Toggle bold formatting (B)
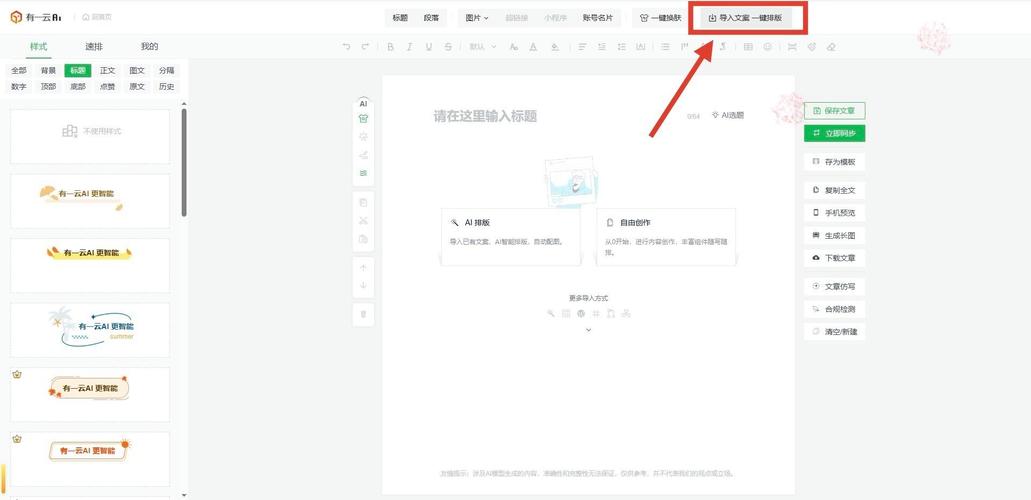This screenshot has height=500, width=1031. click(x=391, y=47)
